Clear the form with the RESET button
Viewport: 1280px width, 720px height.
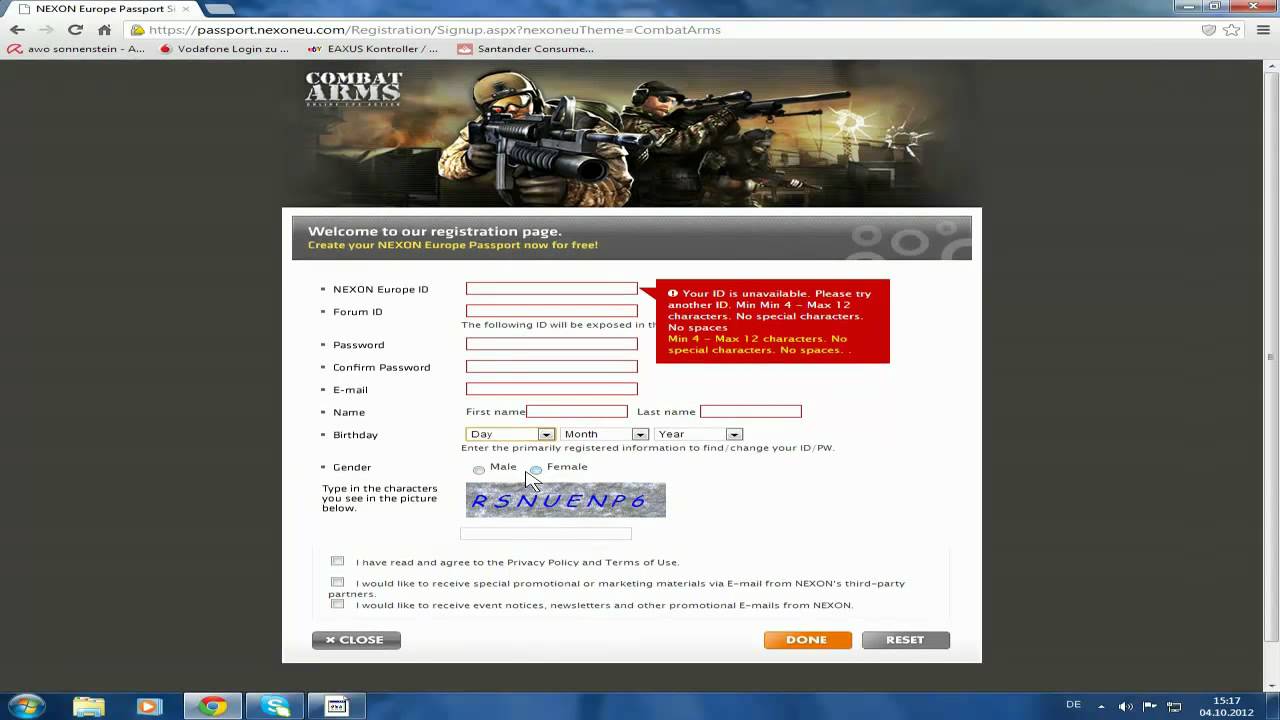point(906,640)
